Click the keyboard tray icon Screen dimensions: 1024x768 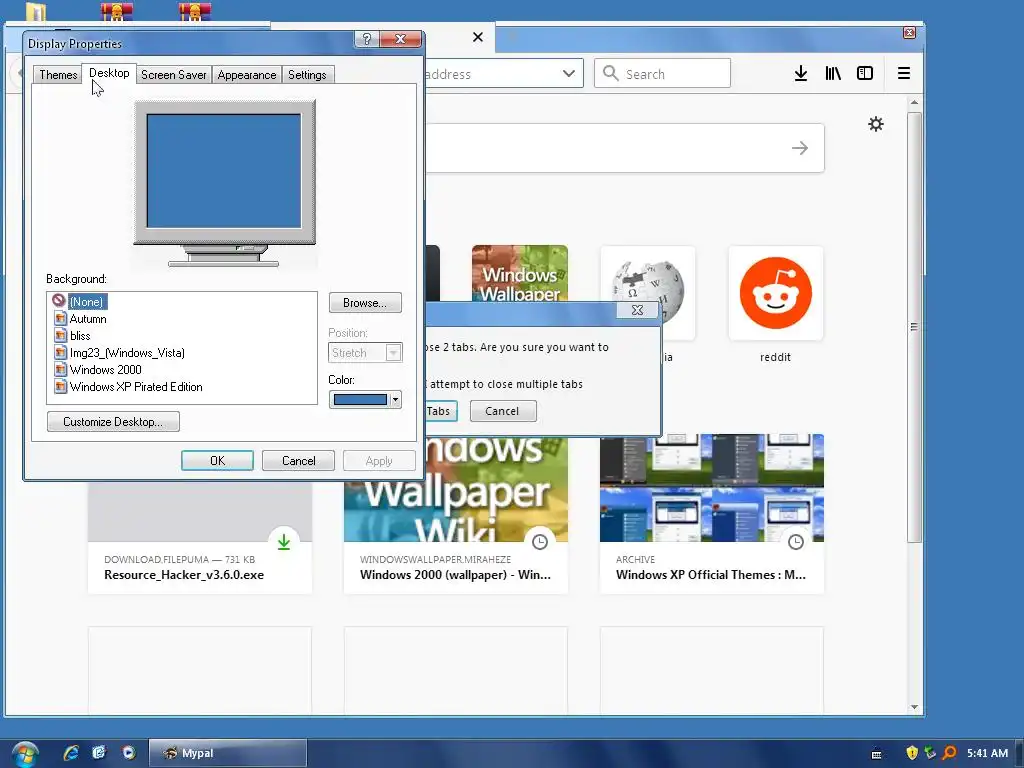click(877, 754)
